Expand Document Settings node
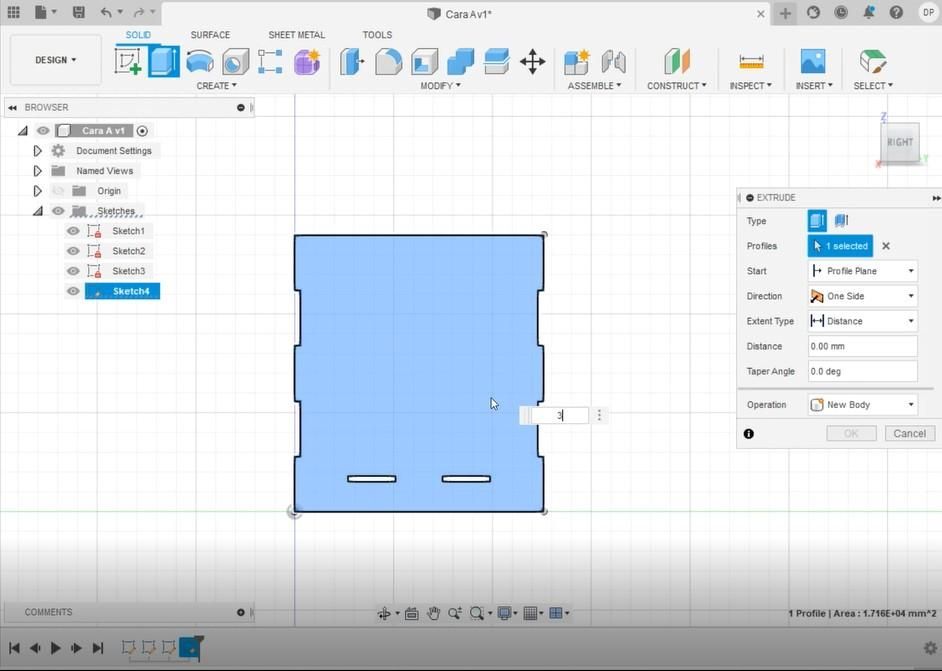The height and width of the screenshot is (671, 942). [37, 151]
